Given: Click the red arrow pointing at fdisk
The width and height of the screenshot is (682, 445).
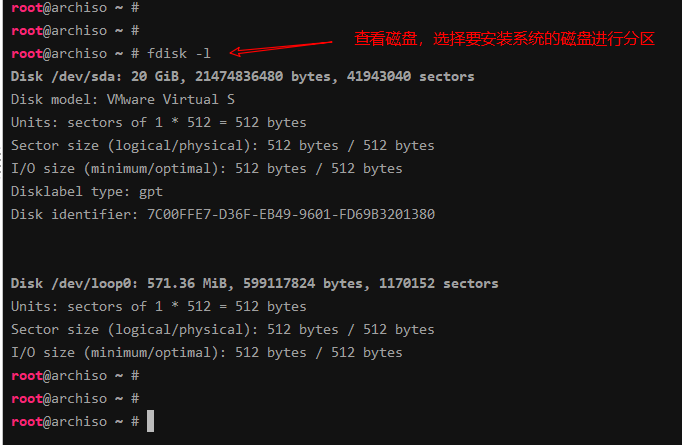Looking at the screenshot, I should coord(281,49).
